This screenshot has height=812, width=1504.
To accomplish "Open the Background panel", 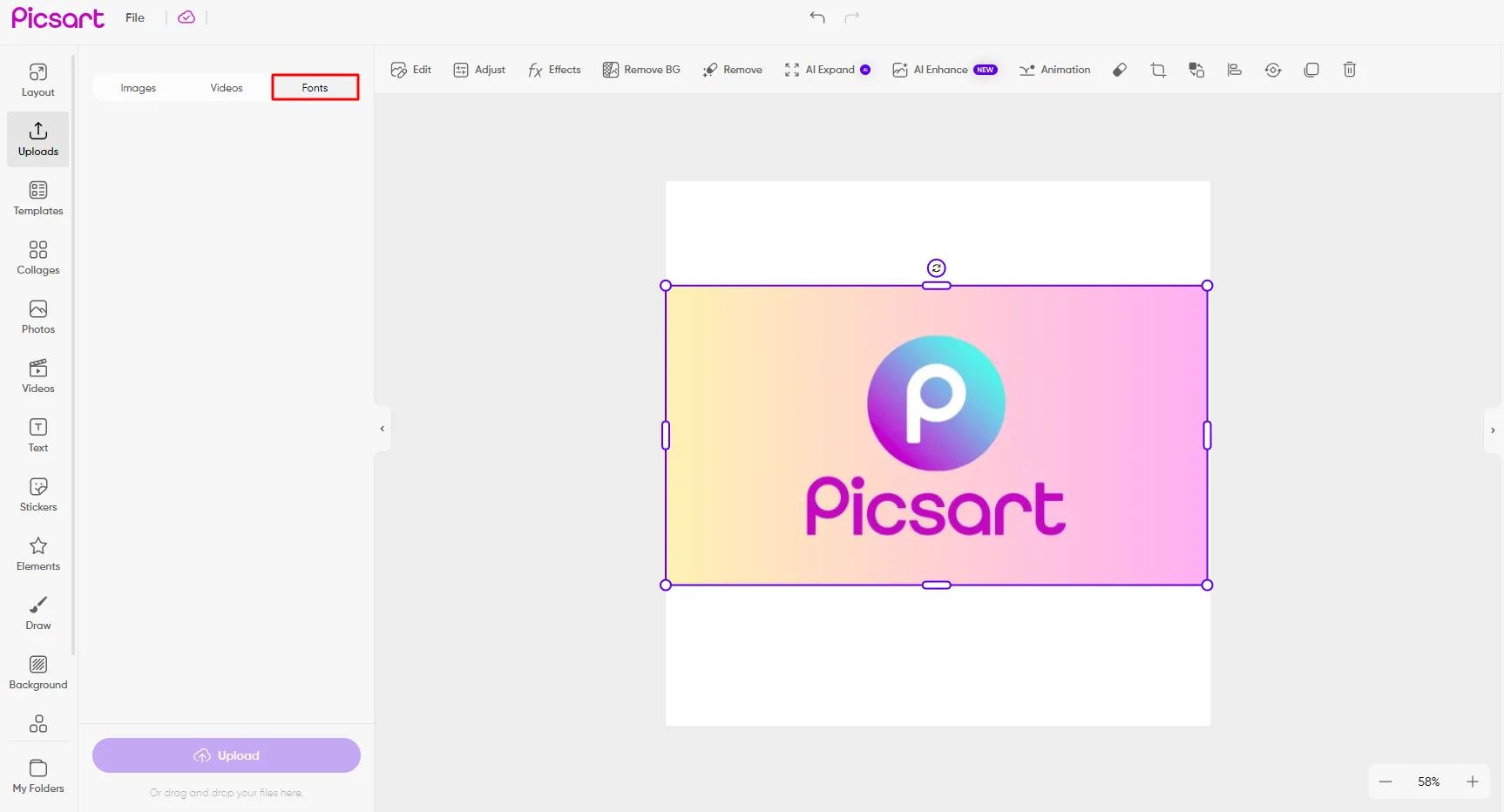I will tap(38, 673).
